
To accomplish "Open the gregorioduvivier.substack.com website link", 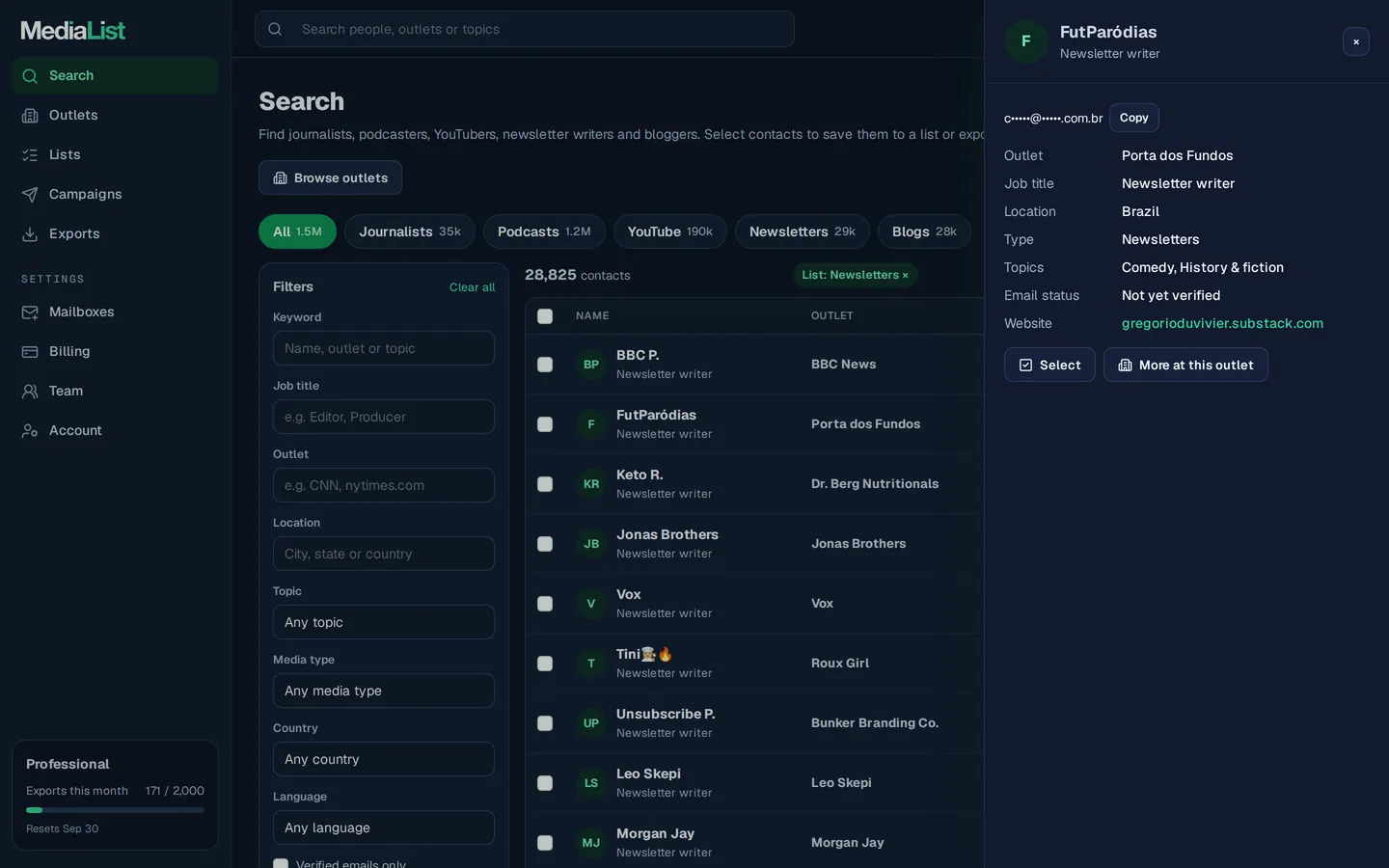I will point(1222,323).
